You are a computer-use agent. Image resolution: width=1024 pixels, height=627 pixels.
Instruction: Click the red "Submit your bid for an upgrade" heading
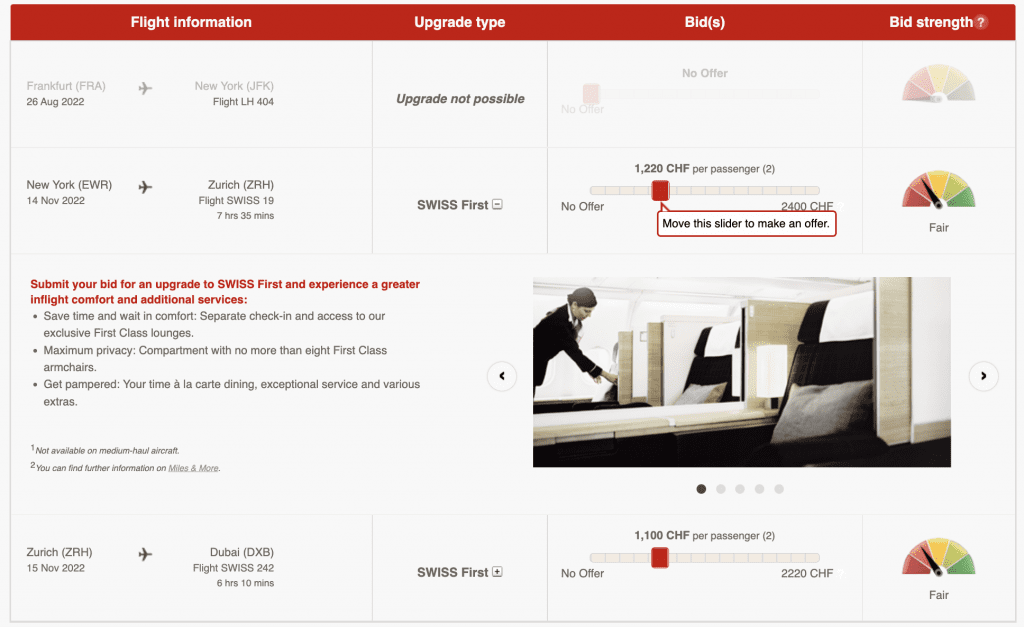(x=225, y=292)
